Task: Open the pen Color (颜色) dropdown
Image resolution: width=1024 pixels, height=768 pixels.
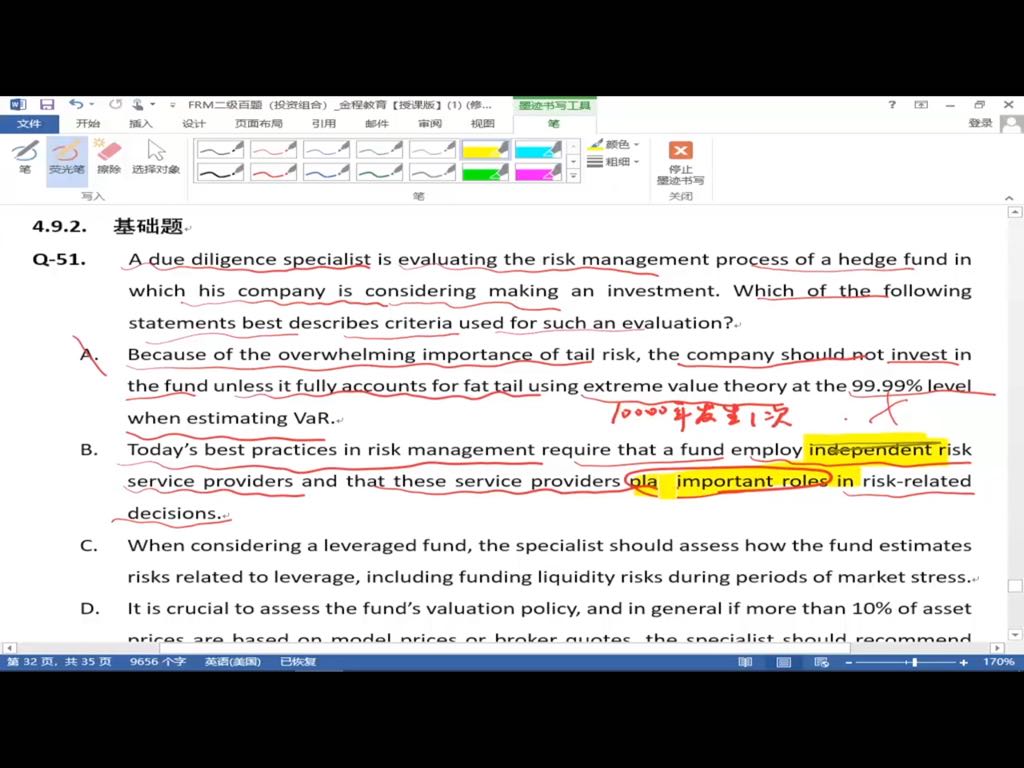Action: pos(614,145)
